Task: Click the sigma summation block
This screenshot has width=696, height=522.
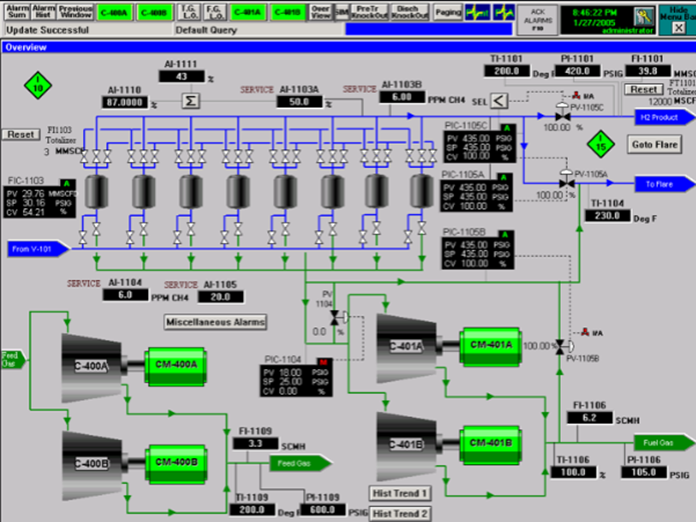Action: click(190, 100)
